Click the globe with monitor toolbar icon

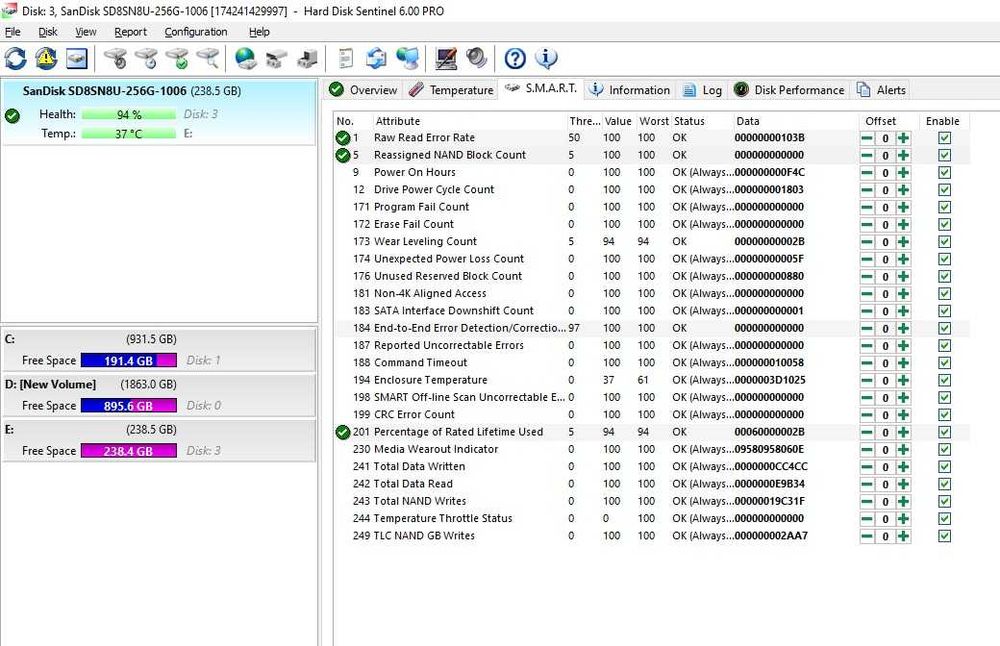[407, 59]
